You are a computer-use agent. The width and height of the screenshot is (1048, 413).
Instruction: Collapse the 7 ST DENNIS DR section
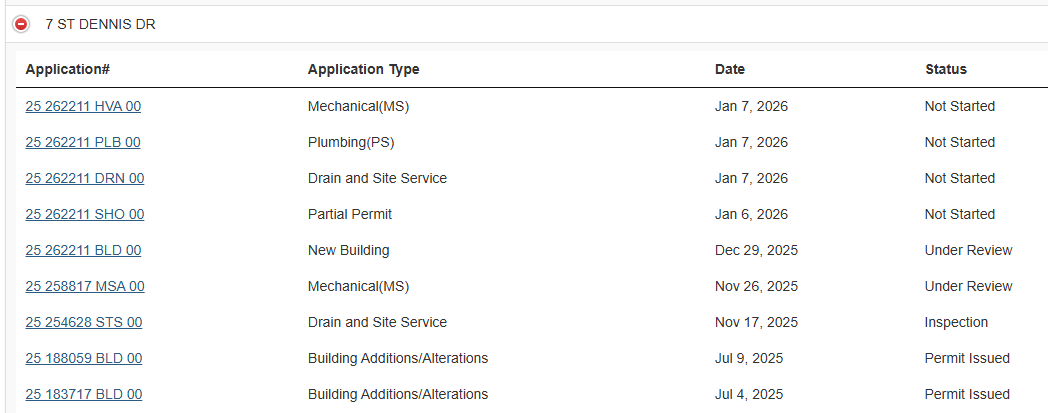pyautogui.click(x=21, y=24)
